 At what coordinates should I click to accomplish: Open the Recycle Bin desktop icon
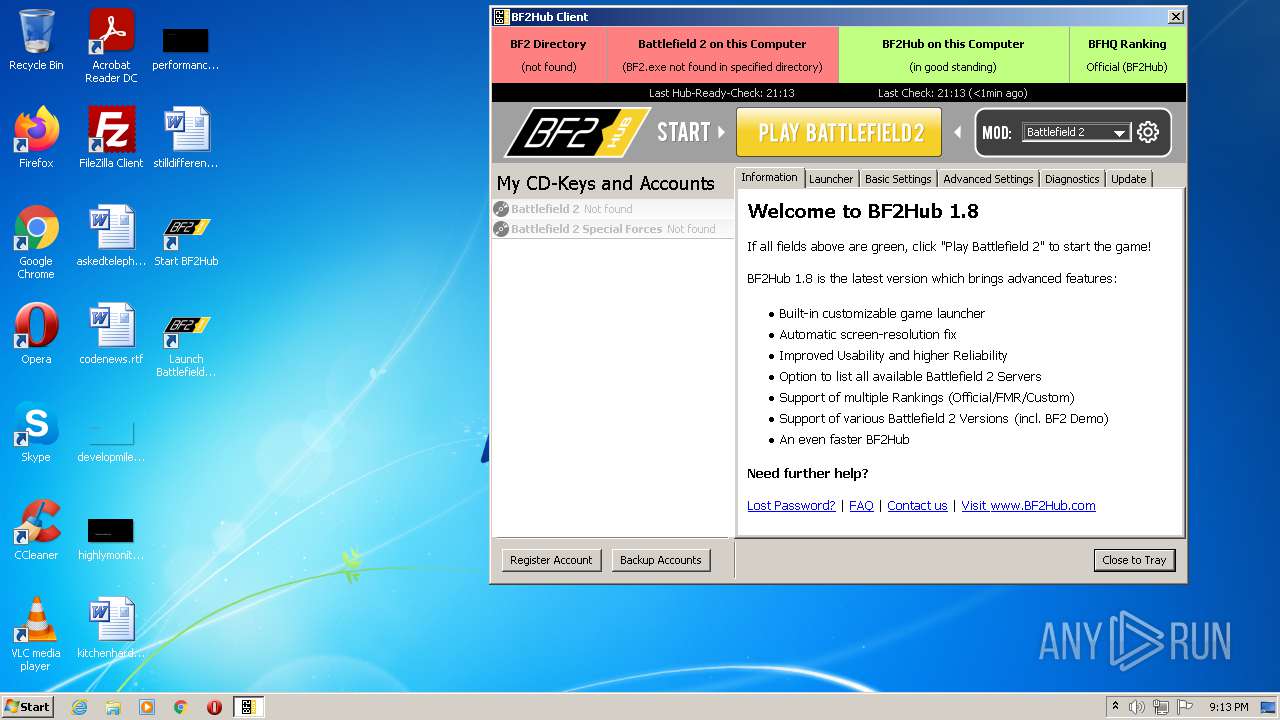pyautogui.click(x=36, y=40)
